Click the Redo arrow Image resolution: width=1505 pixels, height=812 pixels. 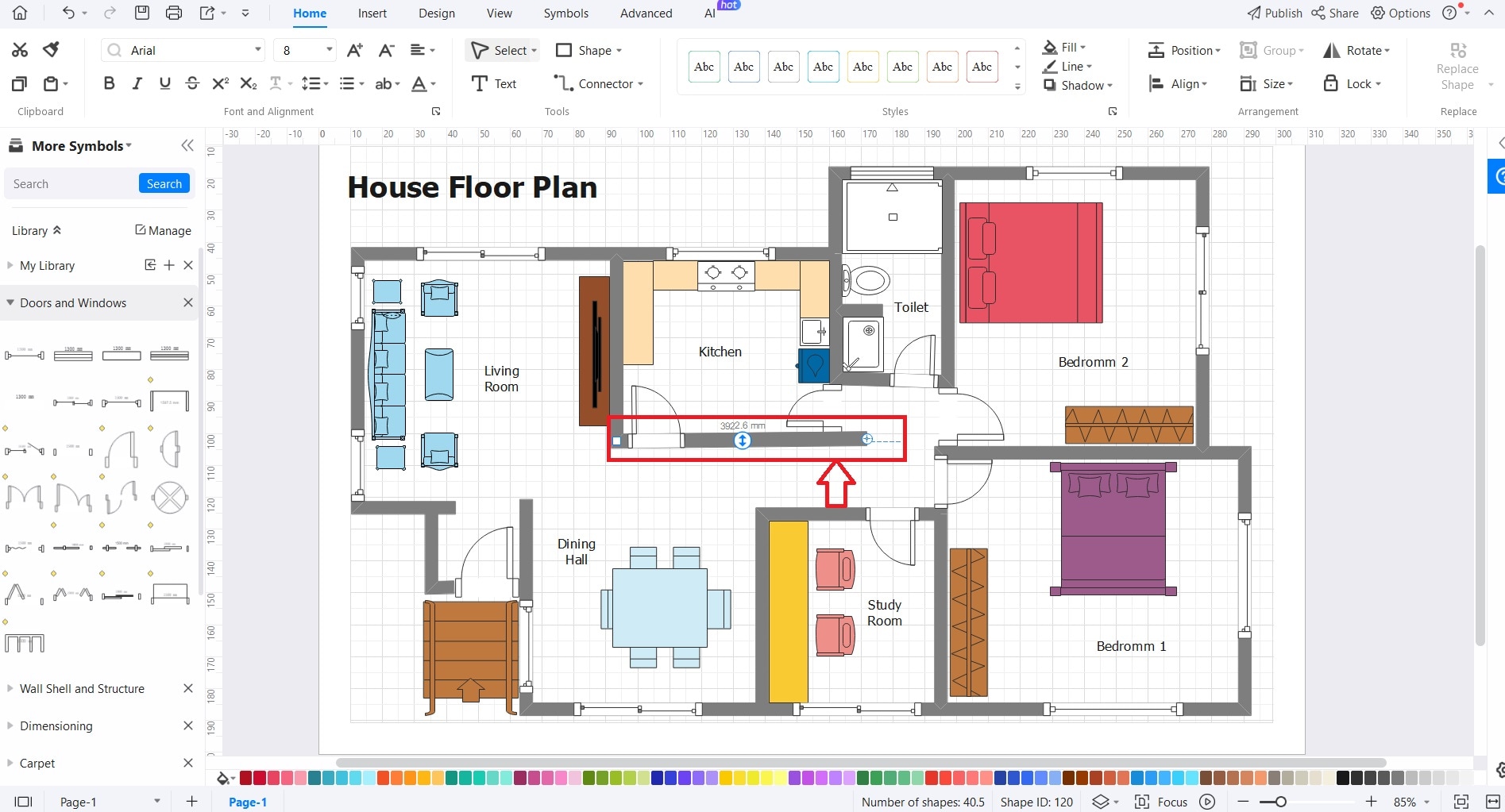(x=110, y=13)
